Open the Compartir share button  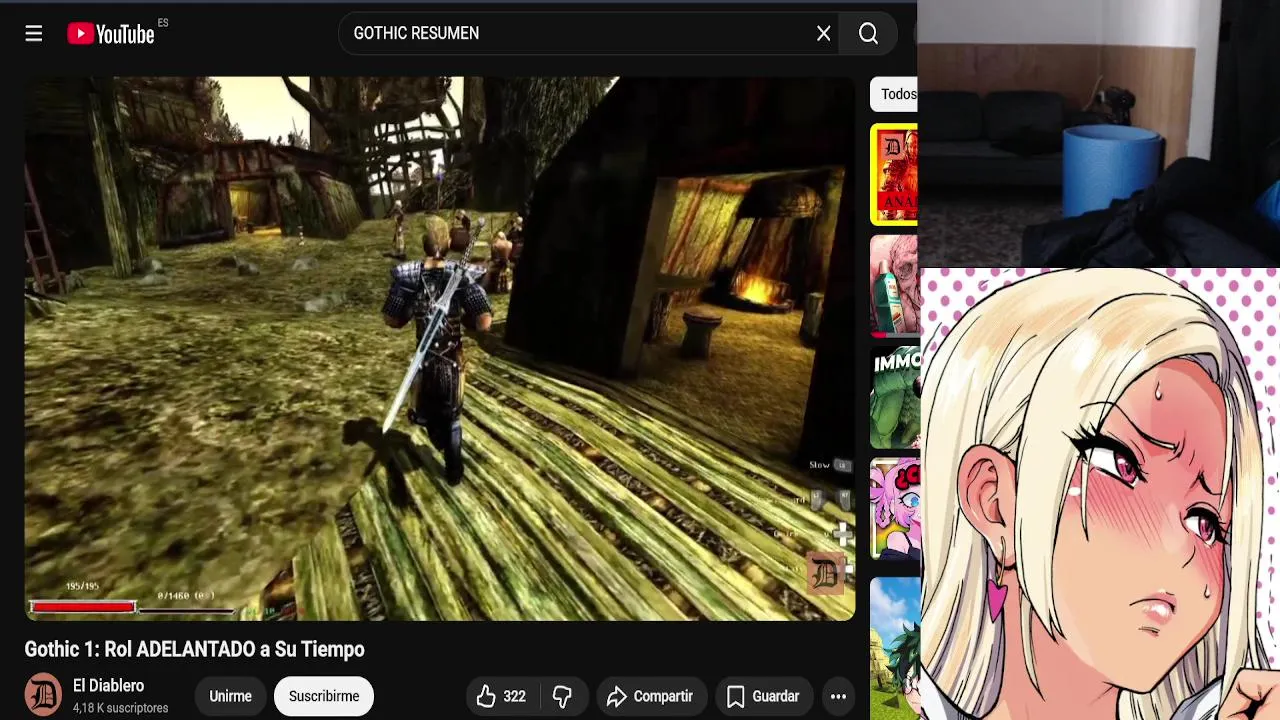pos(651,696)
